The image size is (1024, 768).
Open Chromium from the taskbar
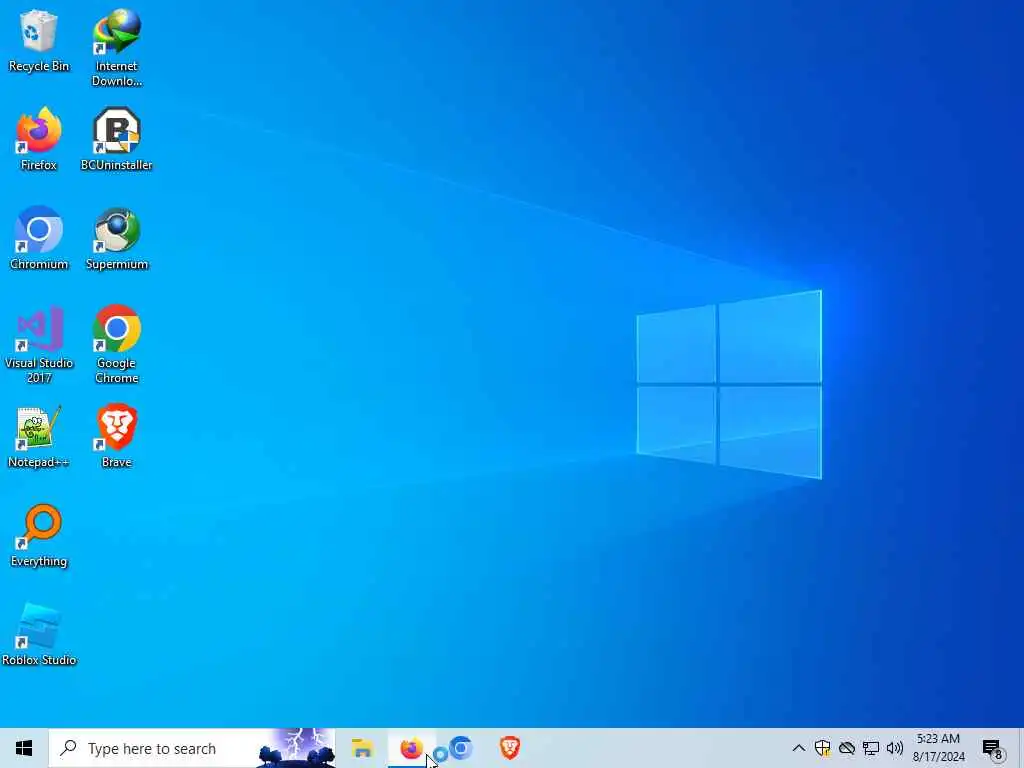click(x=460, y=748)
